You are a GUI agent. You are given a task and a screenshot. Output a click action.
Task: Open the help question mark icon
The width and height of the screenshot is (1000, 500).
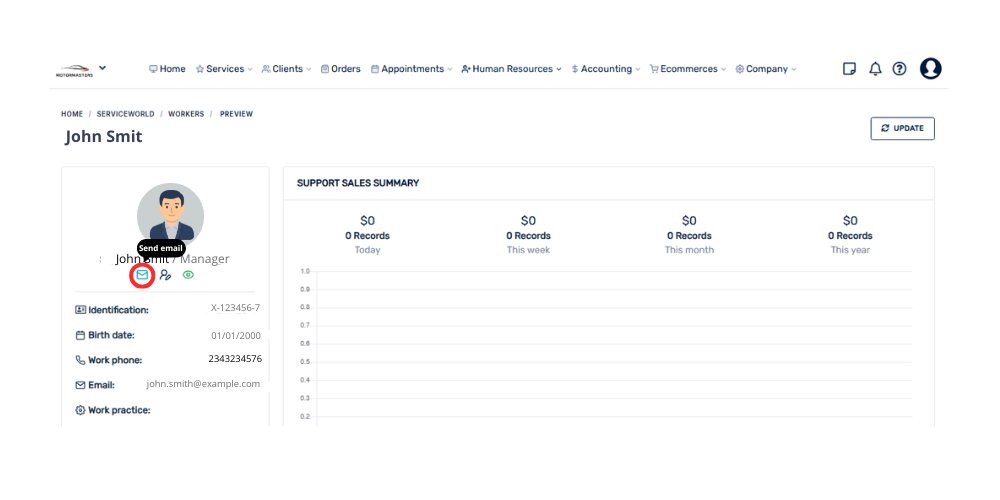click(x=899, y=69)
